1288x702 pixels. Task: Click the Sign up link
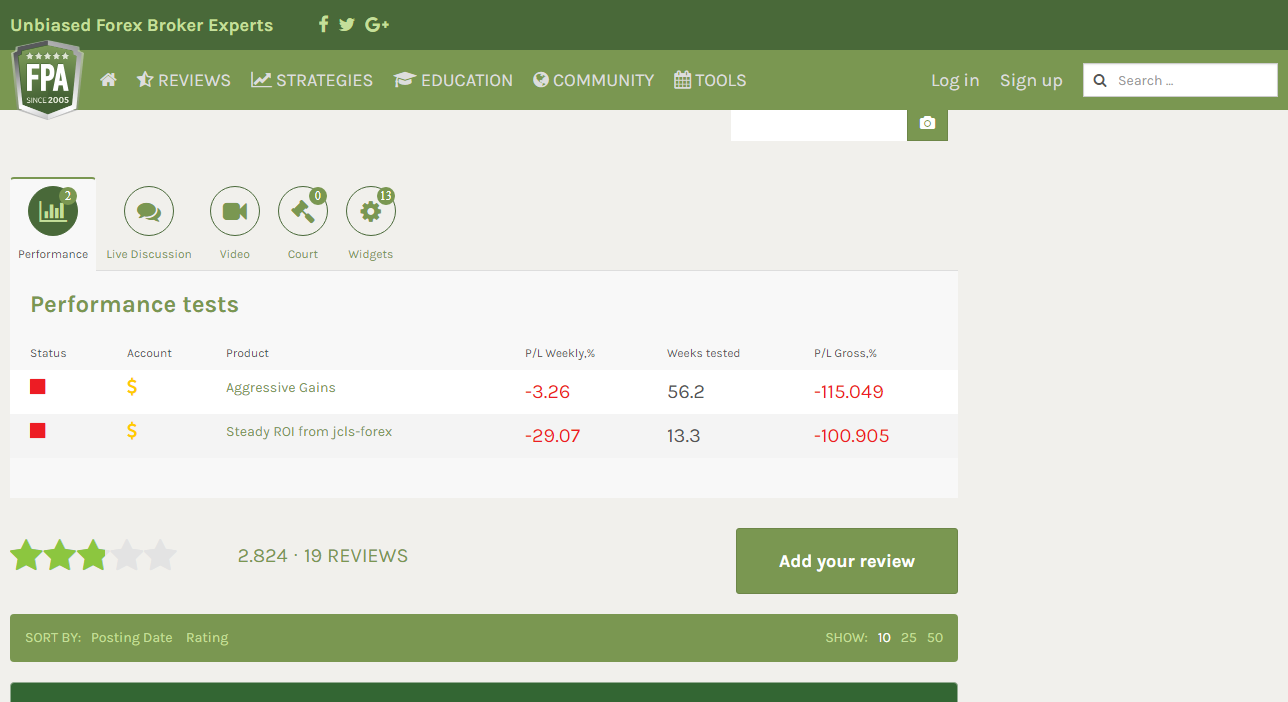click(1031, 80)
